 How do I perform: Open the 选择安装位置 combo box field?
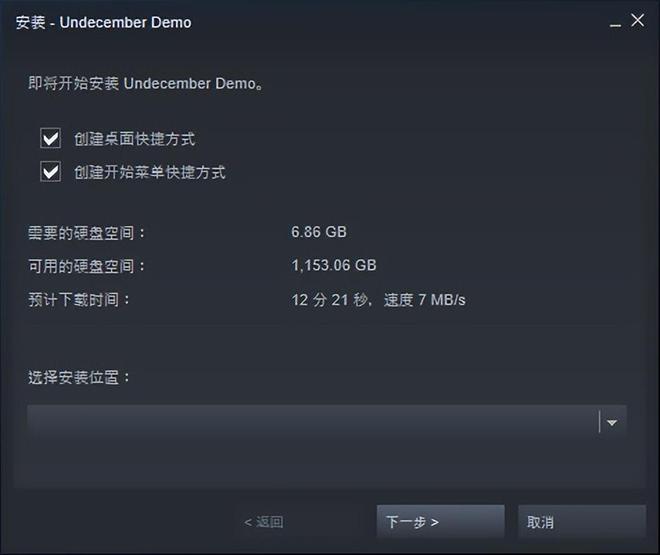tap(327, 422)
